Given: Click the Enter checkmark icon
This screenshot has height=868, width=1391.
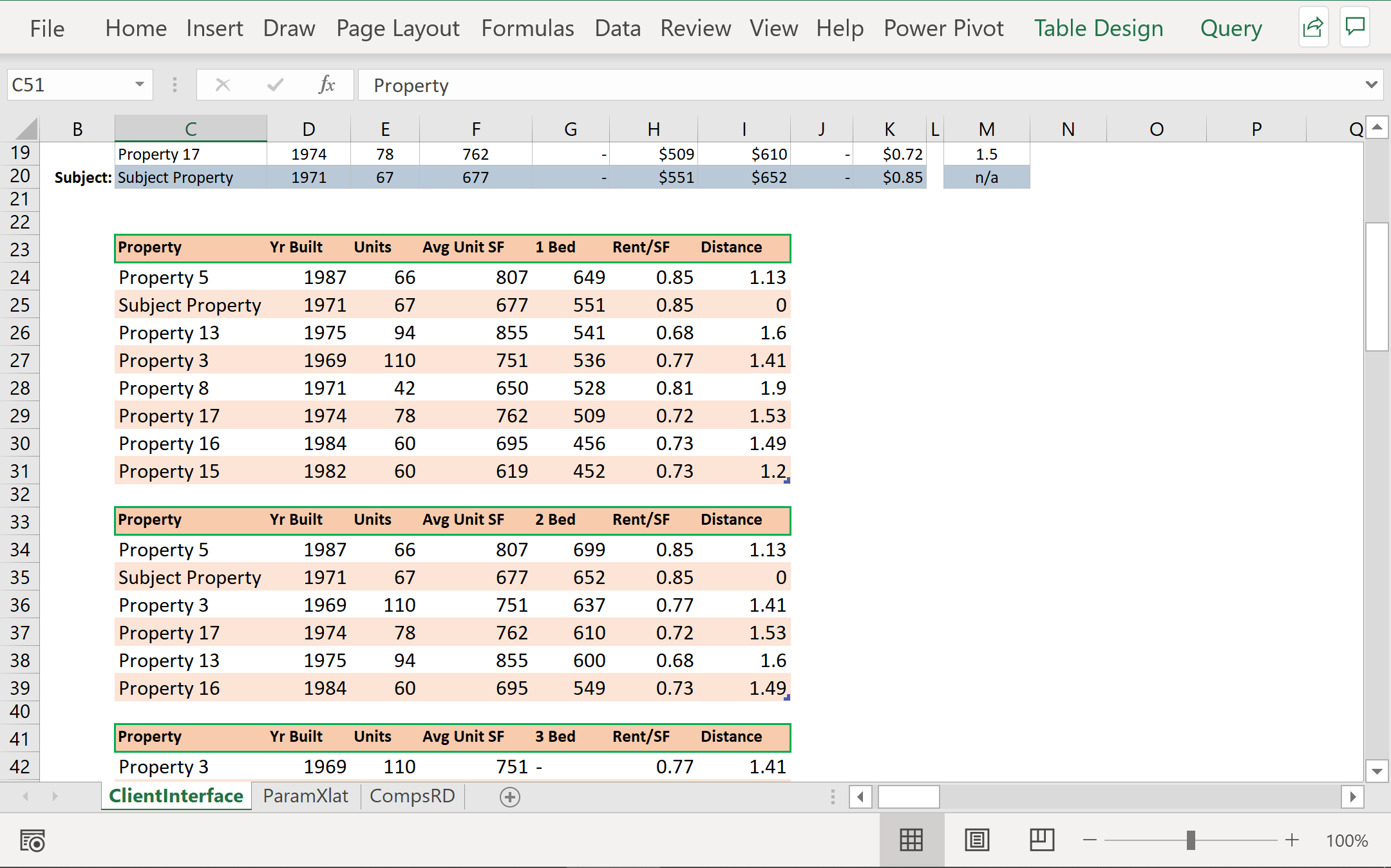Looking at the screenshot, I should point(275,85).
